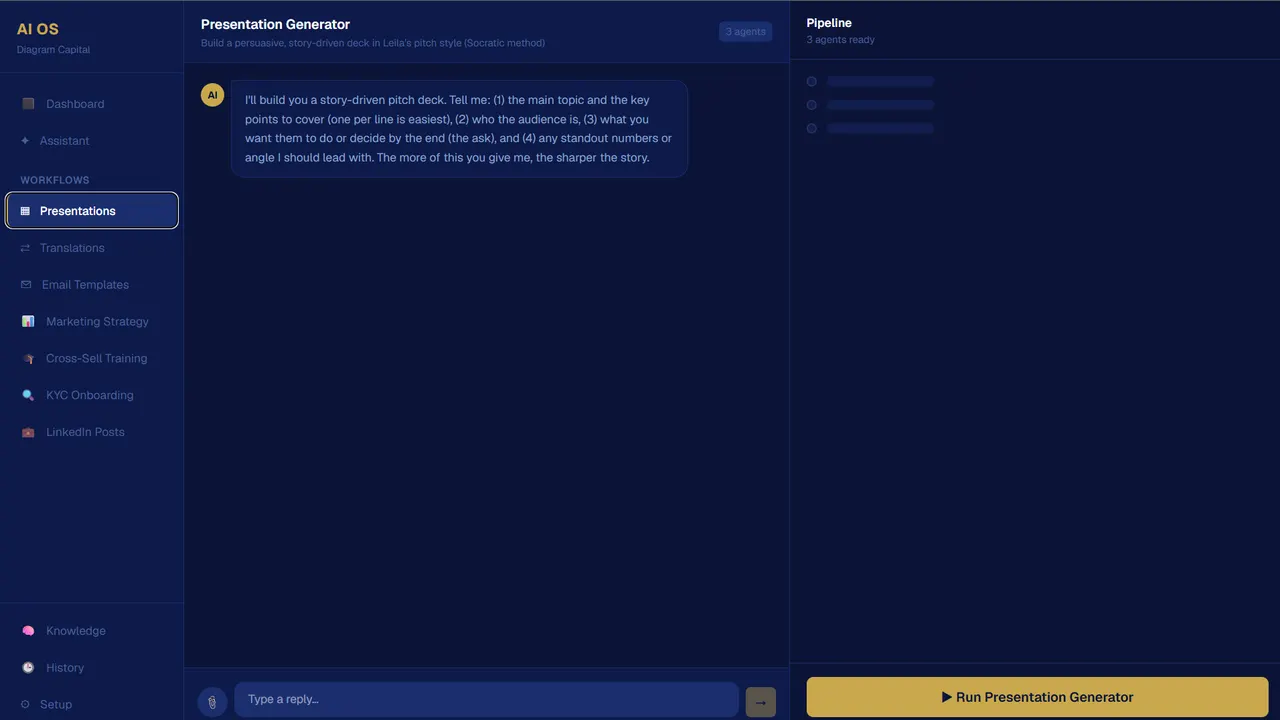Open the Knowledge section

click(x=92, y=631)
